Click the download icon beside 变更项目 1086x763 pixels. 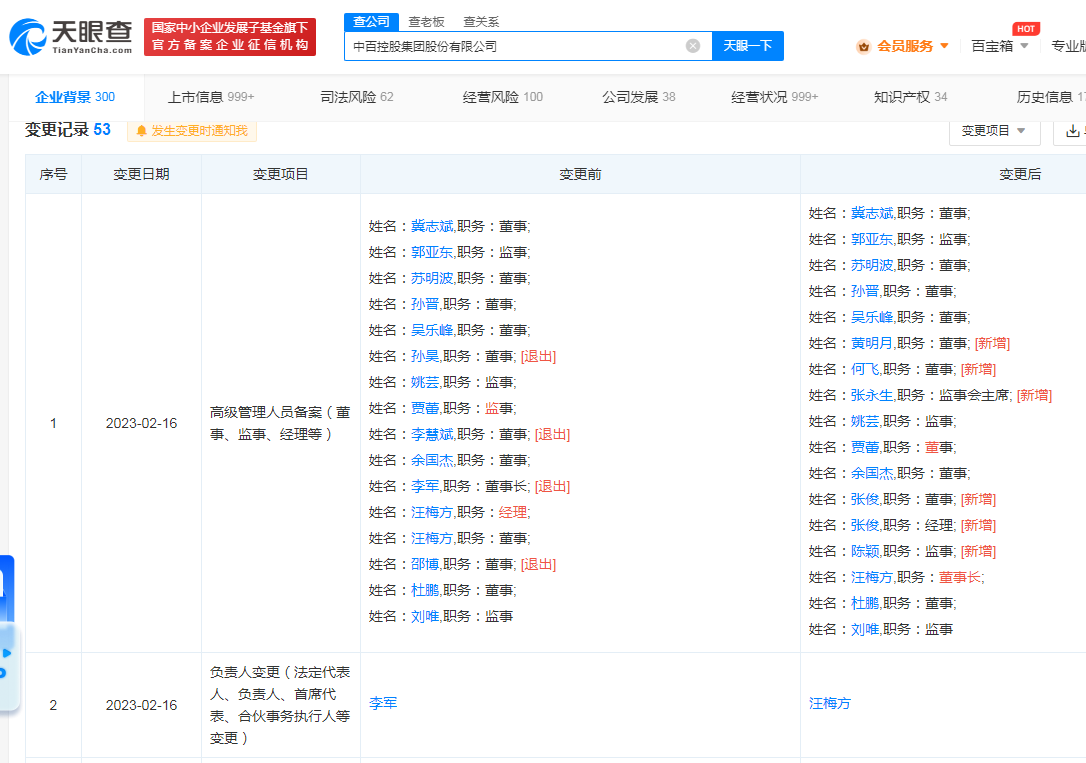1072,131
